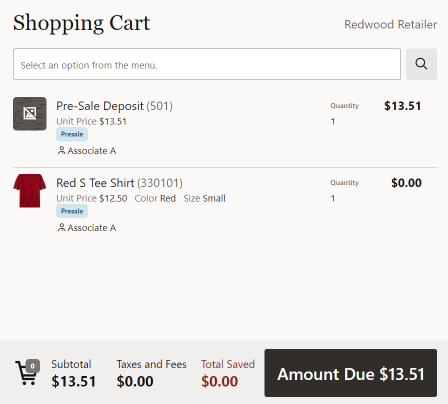Click the Pre-Sale Deposit placeholder image icon
This screenshot has height=404, width=448.
[30, 114]
